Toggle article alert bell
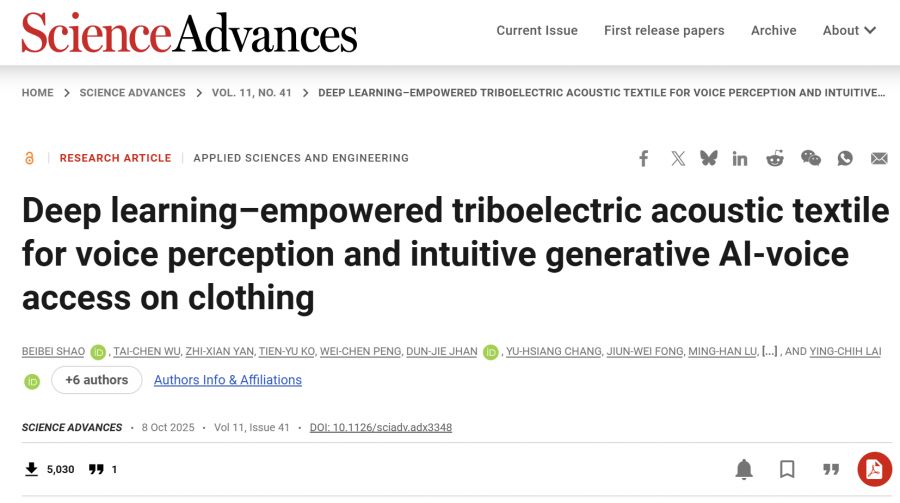900x503 pixels. point(744,469)
